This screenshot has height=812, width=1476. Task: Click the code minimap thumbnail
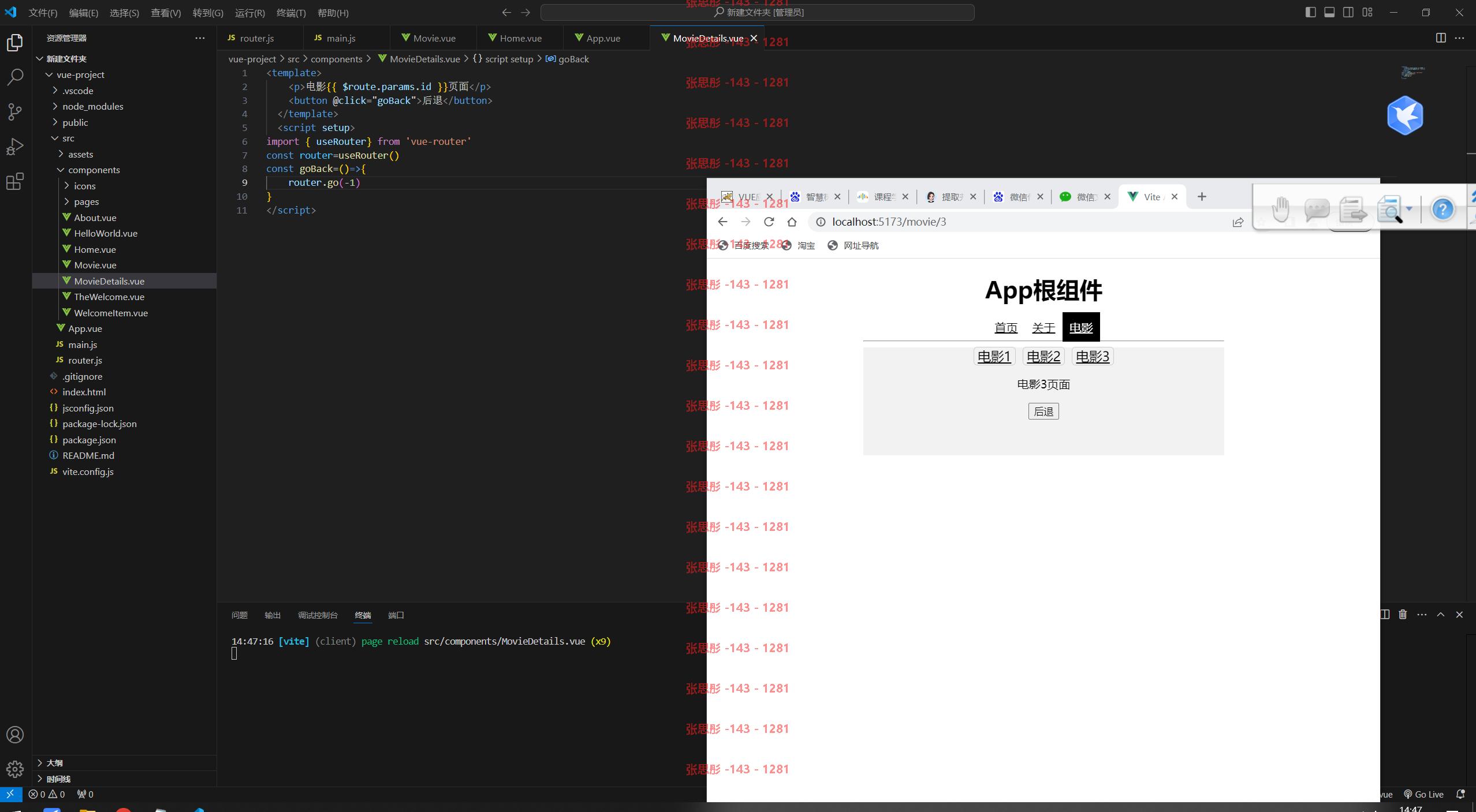tap(1412, 72)
